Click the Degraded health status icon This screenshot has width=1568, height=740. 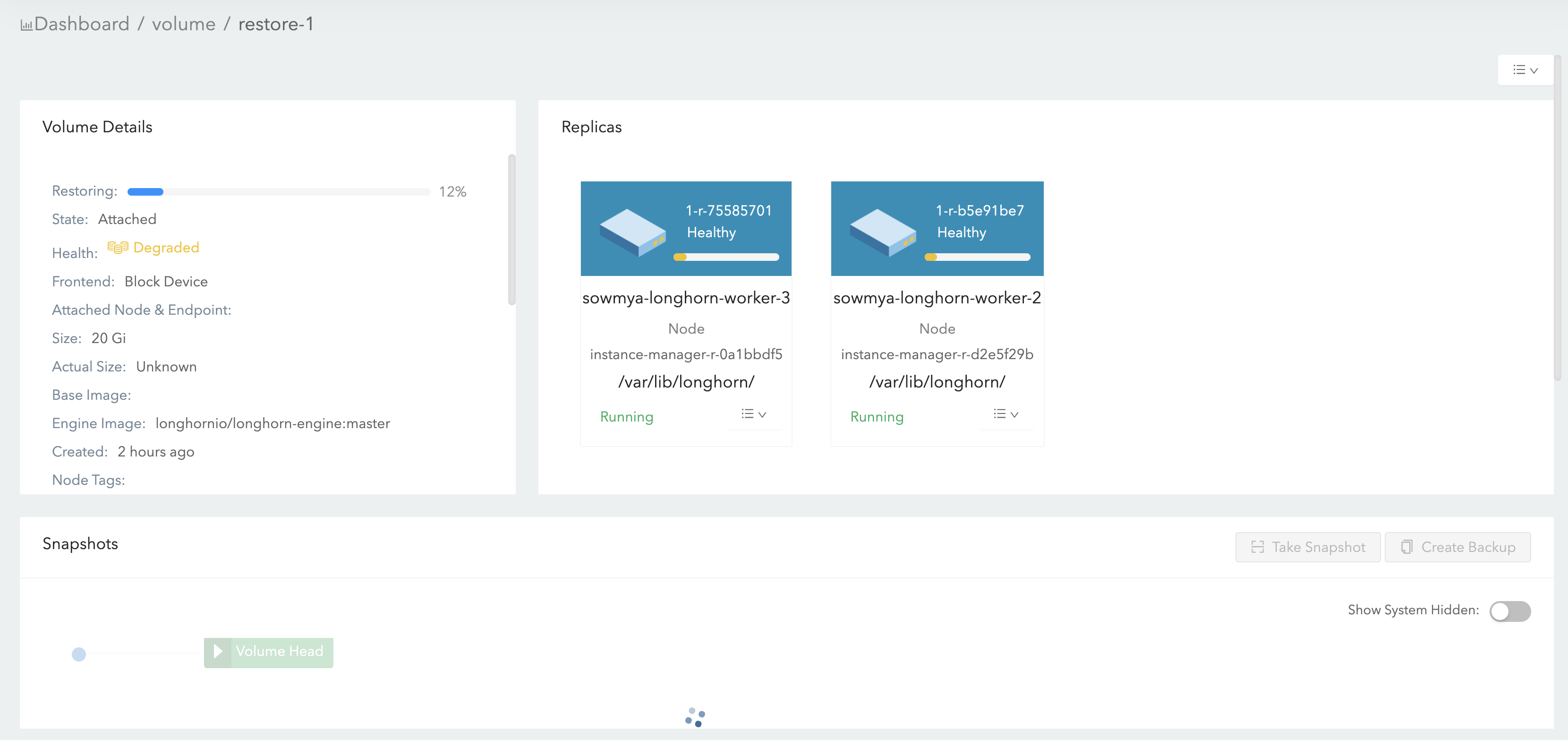118,247
